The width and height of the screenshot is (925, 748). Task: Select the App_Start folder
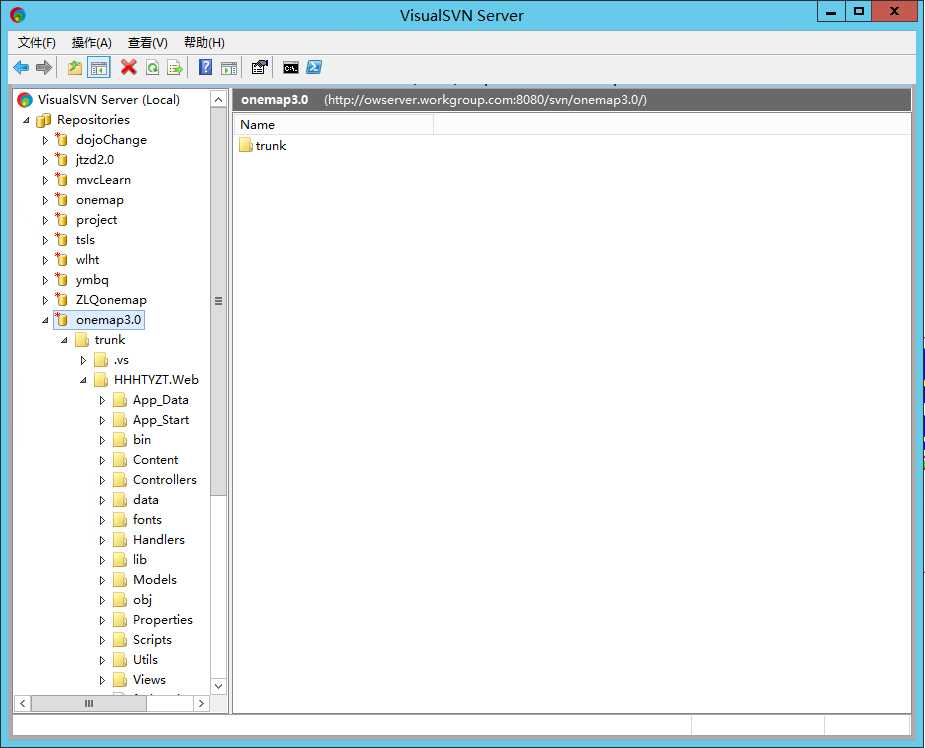(161, 420)
